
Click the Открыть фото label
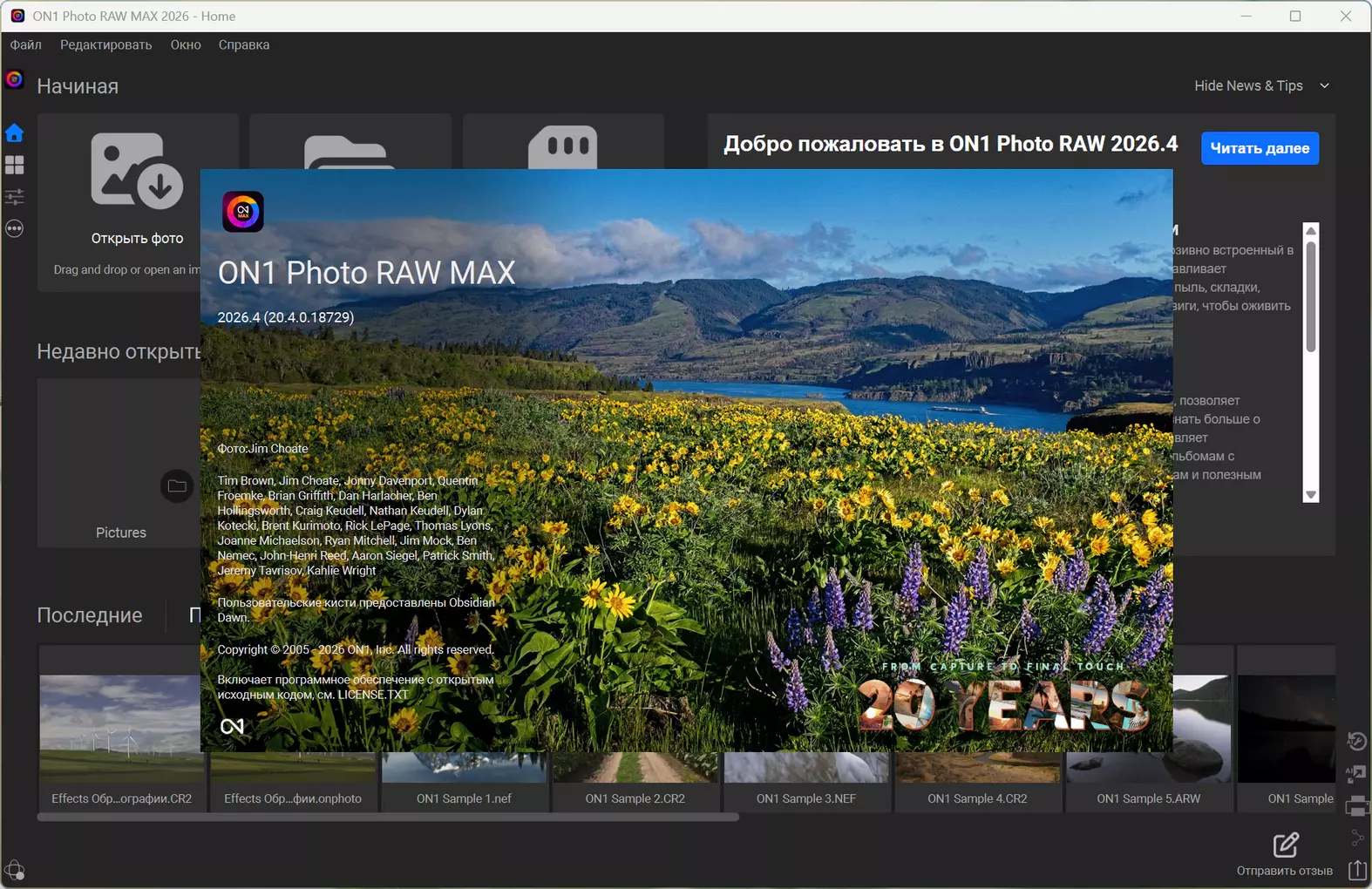coord(138,238)
